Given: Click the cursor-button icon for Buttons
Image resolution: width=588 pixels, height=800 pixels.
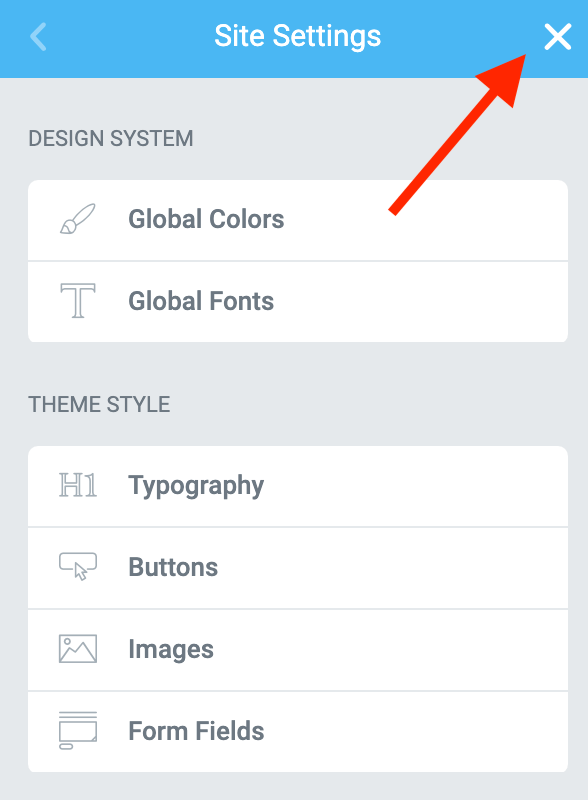Looking at the screenshot, I should click(x=78, y=566).
